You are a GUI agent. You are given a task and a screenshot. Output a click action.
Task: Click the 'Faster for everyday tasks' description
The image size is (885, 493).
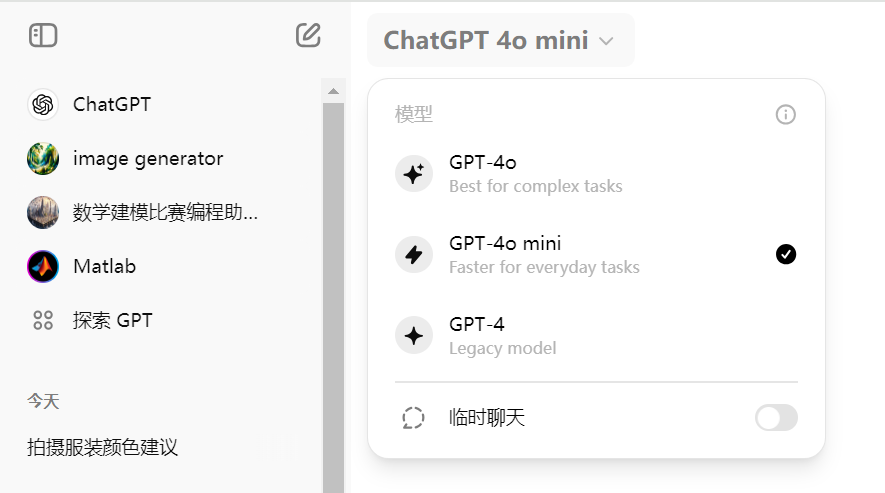544,267
